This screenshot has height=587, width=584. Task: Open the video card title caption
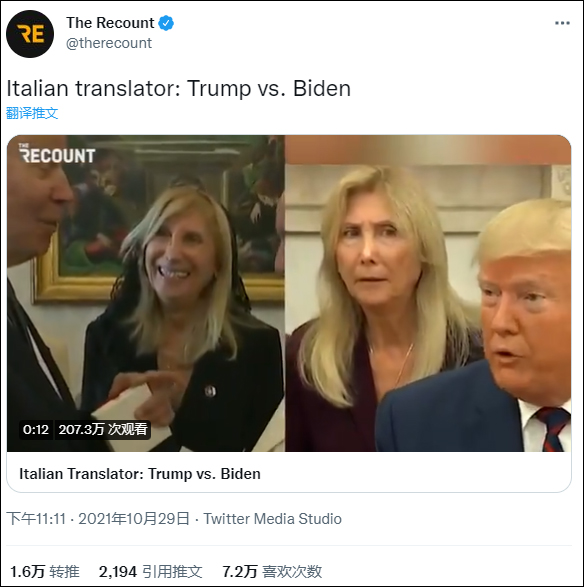coord(140,474)
